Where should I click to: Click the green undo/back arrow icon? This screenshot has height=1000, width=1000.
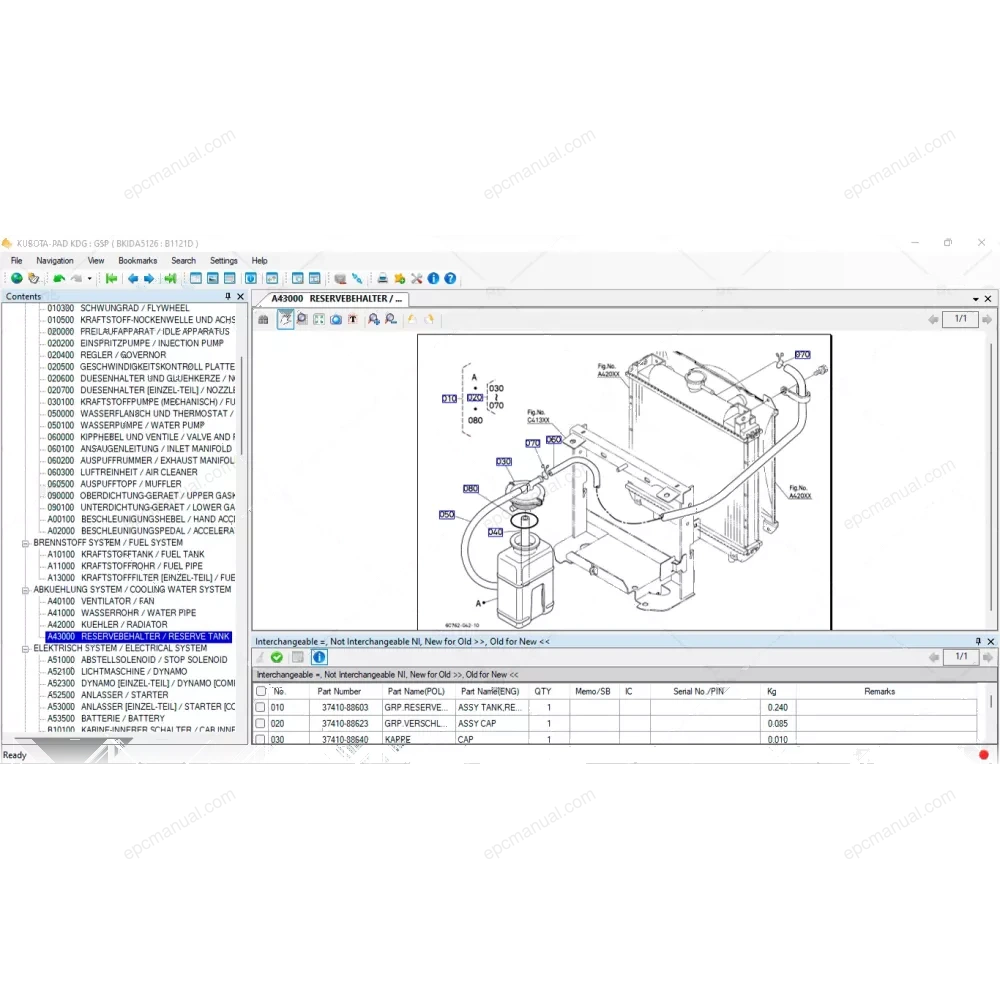(59, 278)
